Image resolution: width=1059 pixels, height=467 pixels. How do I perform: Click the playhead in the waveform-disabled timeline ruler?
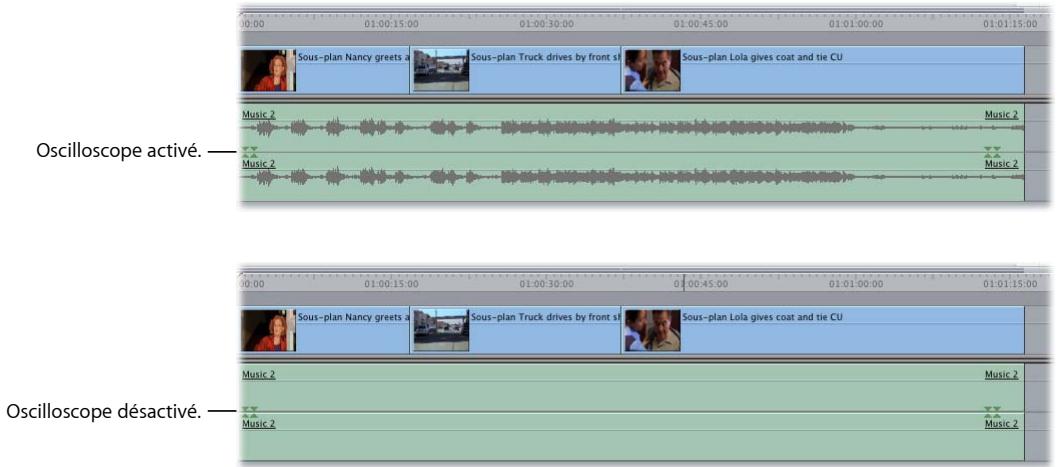tap(683, 282)
